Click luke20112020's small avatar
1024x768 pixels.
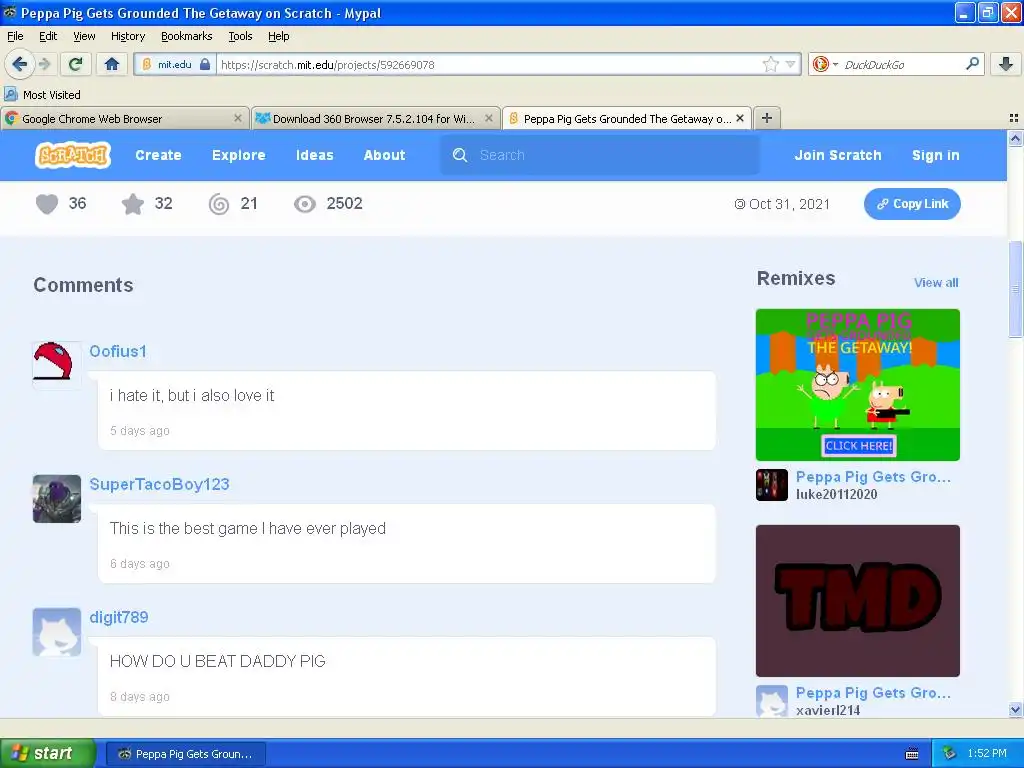(771, 485)
